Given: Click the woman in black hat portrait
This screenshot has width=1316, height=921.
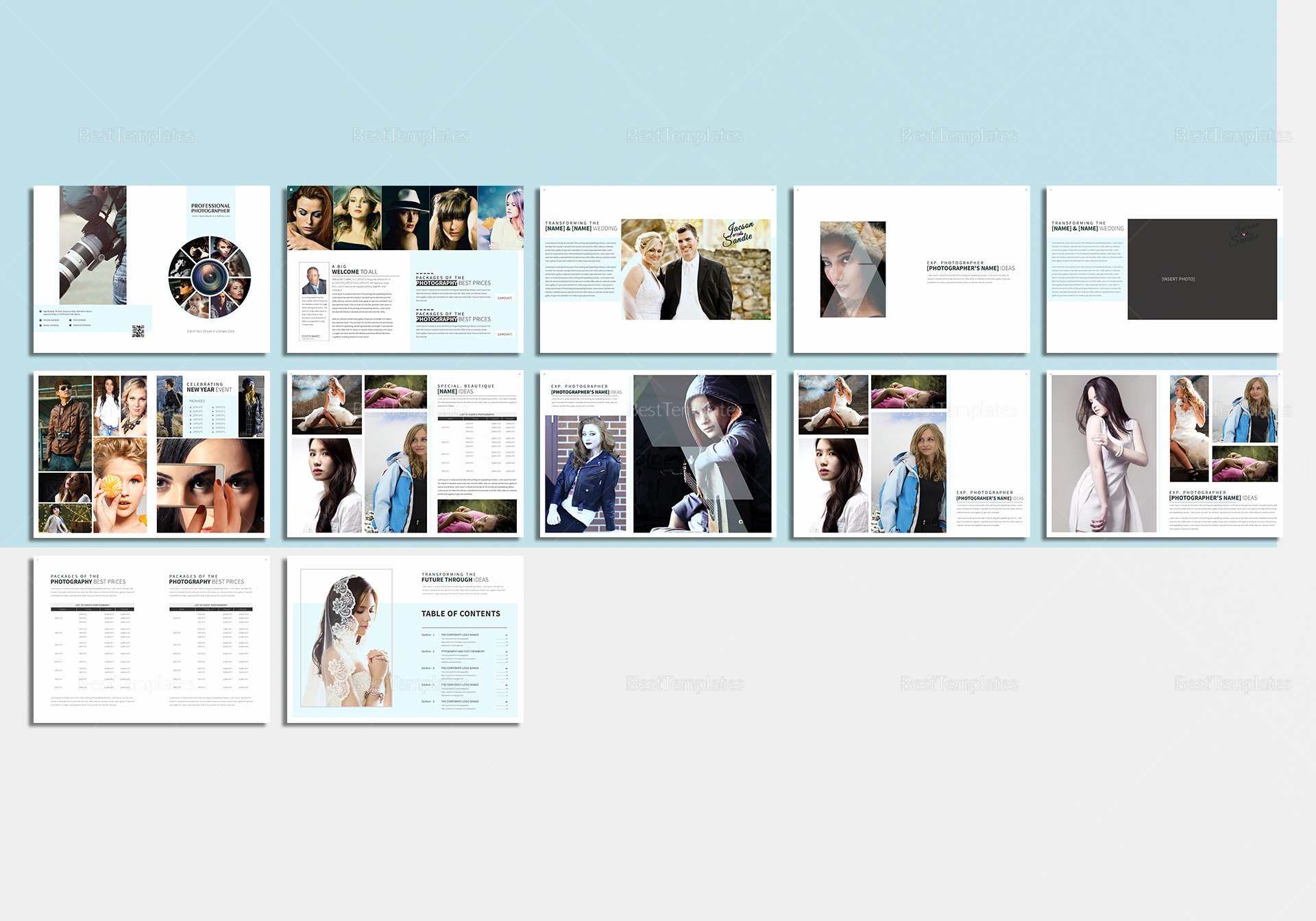Looking at the screenshot, I should pos(406,218).
